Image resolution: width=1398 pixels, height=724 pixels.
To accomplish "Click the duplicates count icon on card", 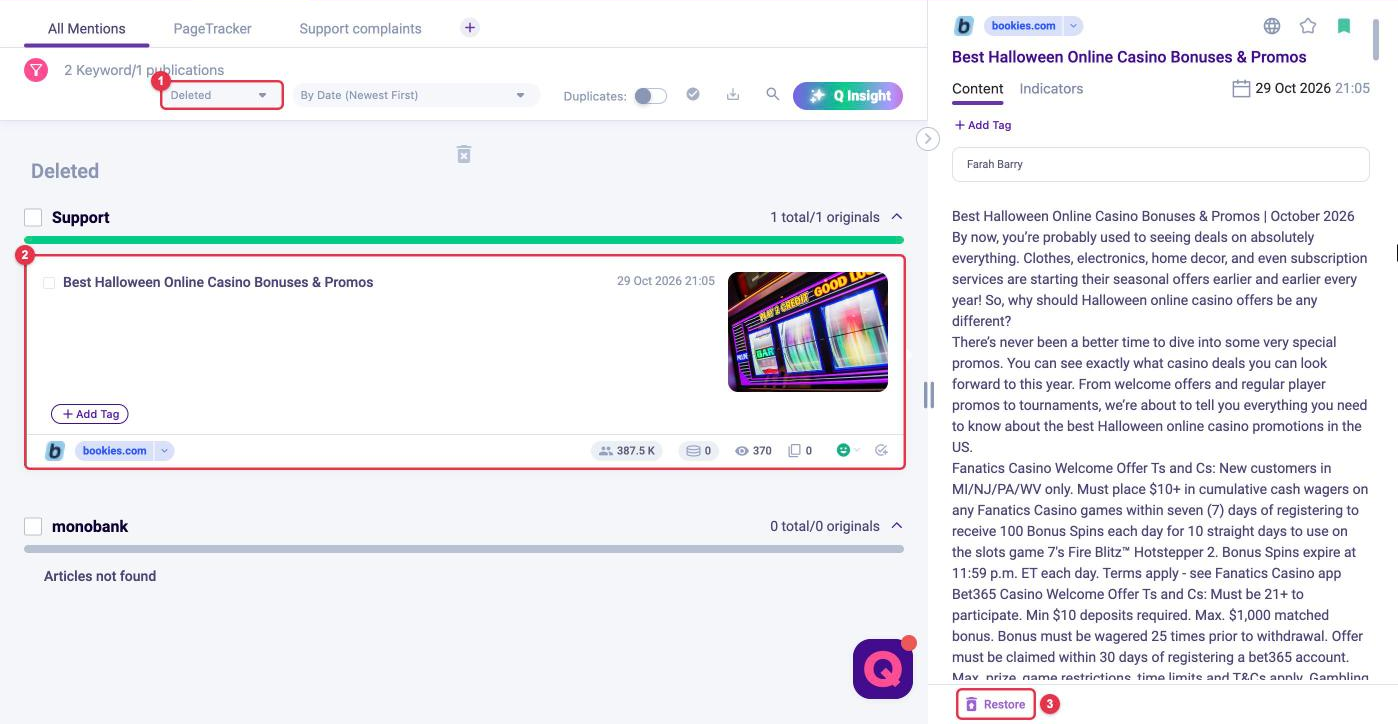I will 794,451.
